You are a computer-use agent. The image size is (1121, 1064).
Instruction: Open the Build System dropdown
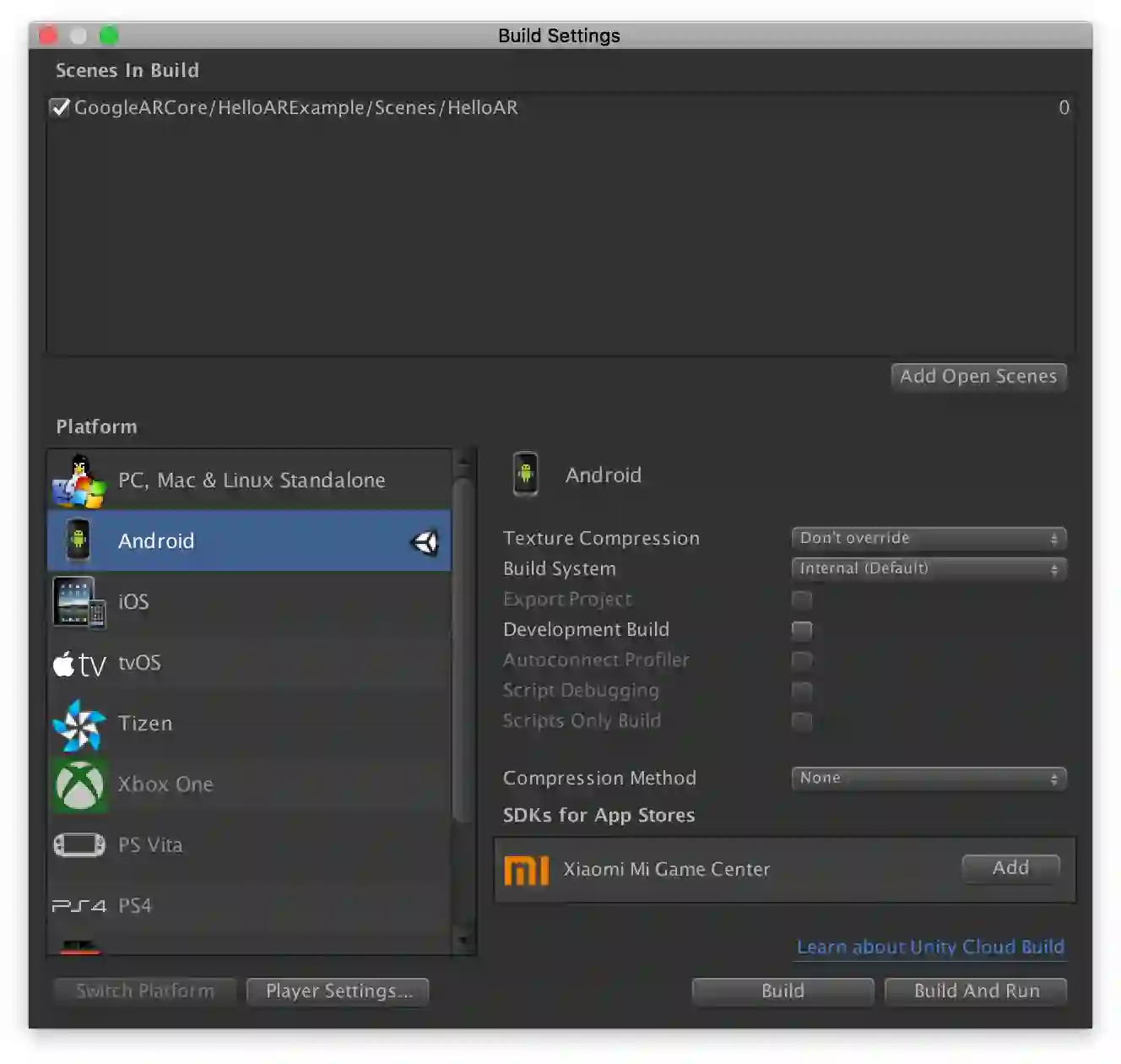point(929,568)
